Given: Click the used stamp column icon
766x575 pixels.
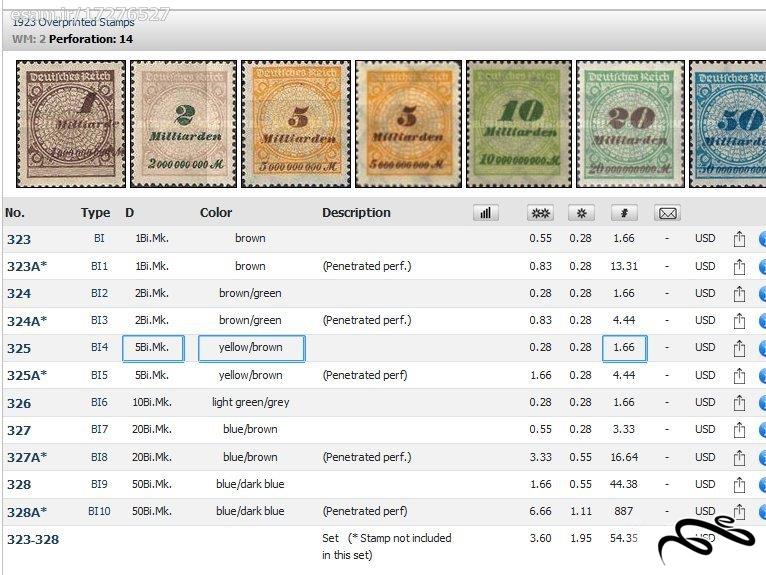Looking at the screenshot, I should [x=624, y=213].
